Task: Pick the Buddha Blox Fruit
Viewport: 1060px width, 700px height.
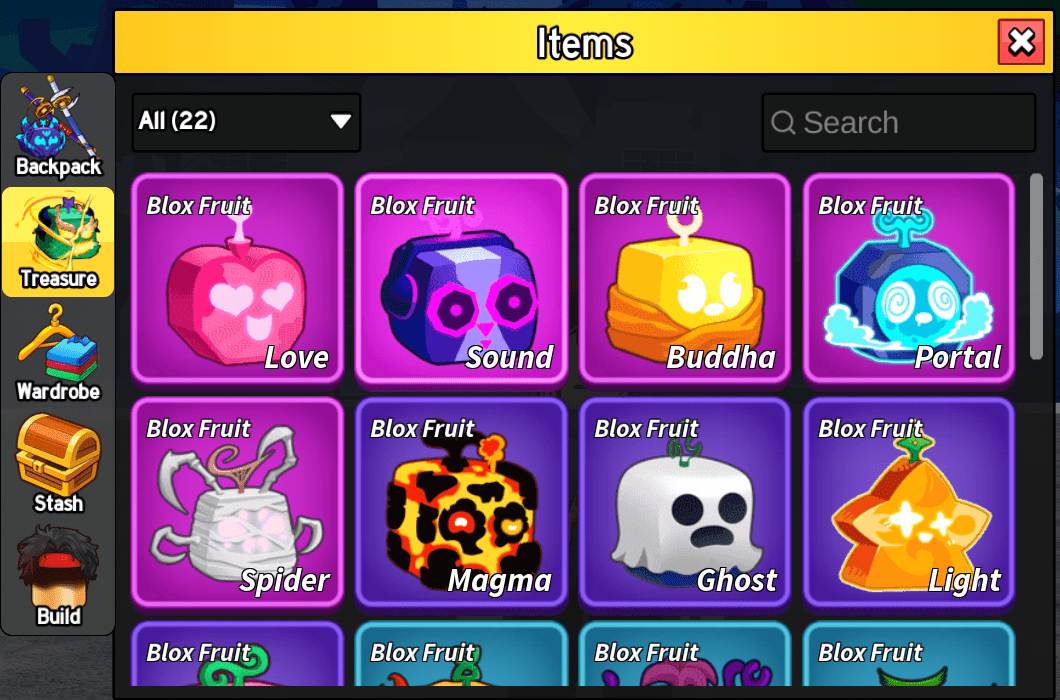Action: [x=685, y=279]
